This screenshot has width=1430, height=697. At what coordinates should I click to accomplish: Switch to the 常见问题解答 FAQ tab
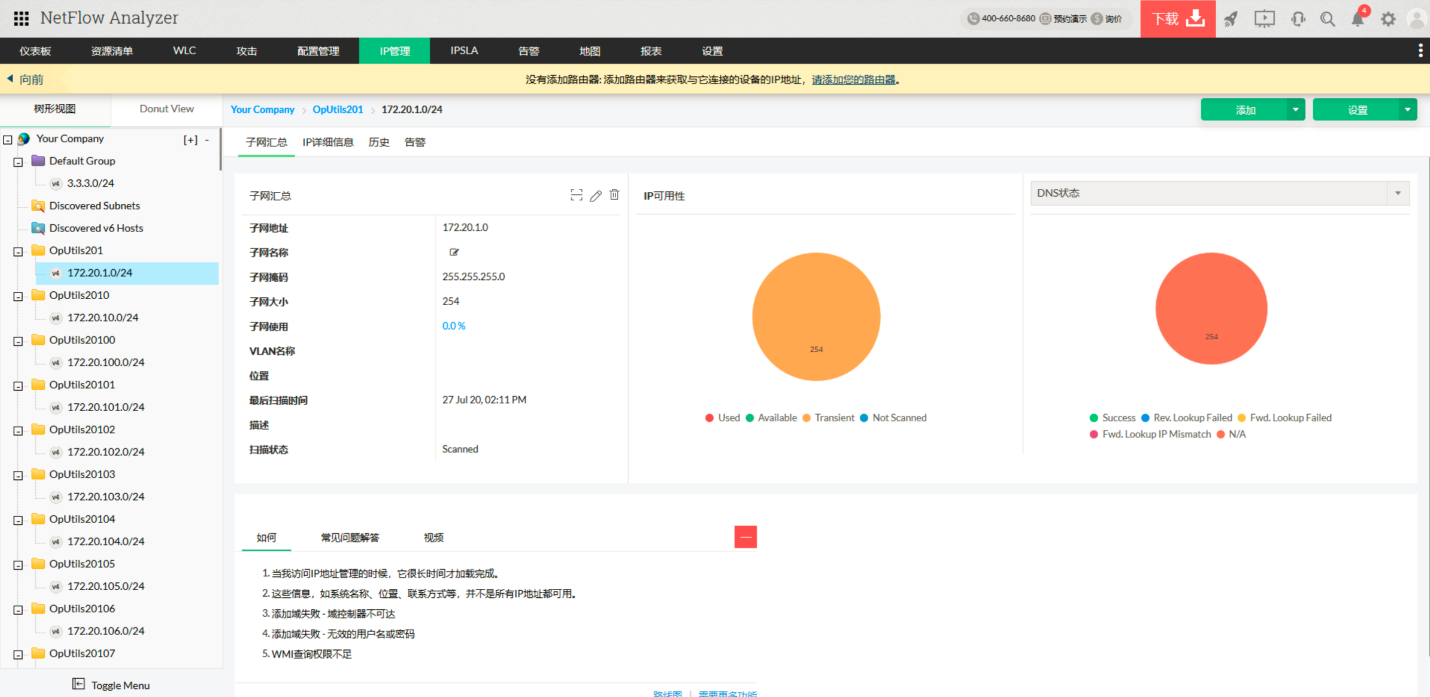pyautogui.click(x=350, y=537)
